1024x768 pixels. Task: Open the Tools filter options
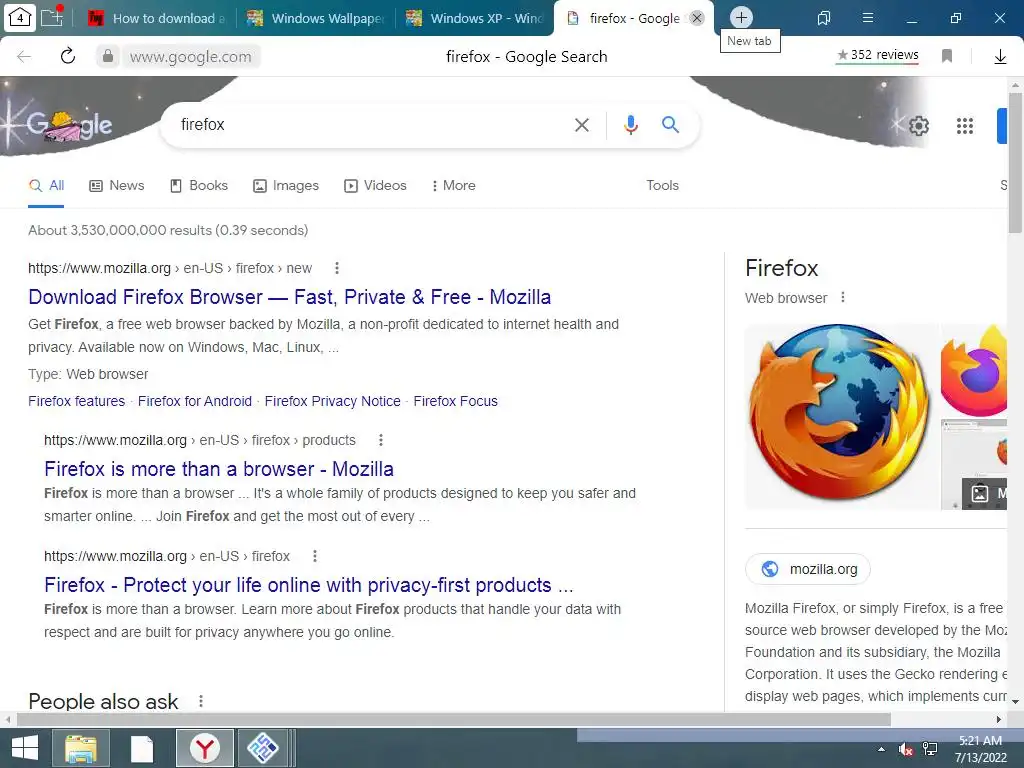tap(662, 185)
